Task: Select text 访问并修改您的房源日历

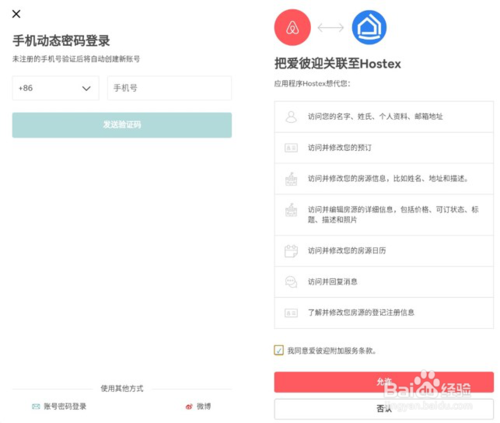Action: 347,251
